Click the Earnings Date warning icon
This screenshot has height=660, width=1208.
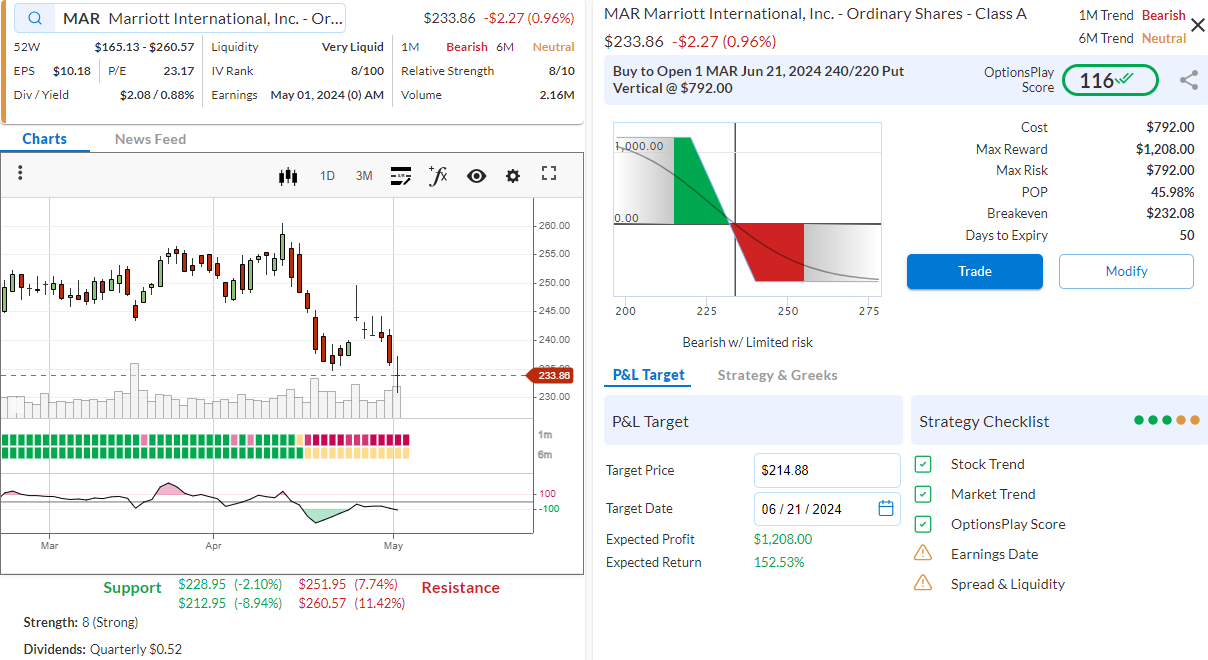click(x=924, y=553)
